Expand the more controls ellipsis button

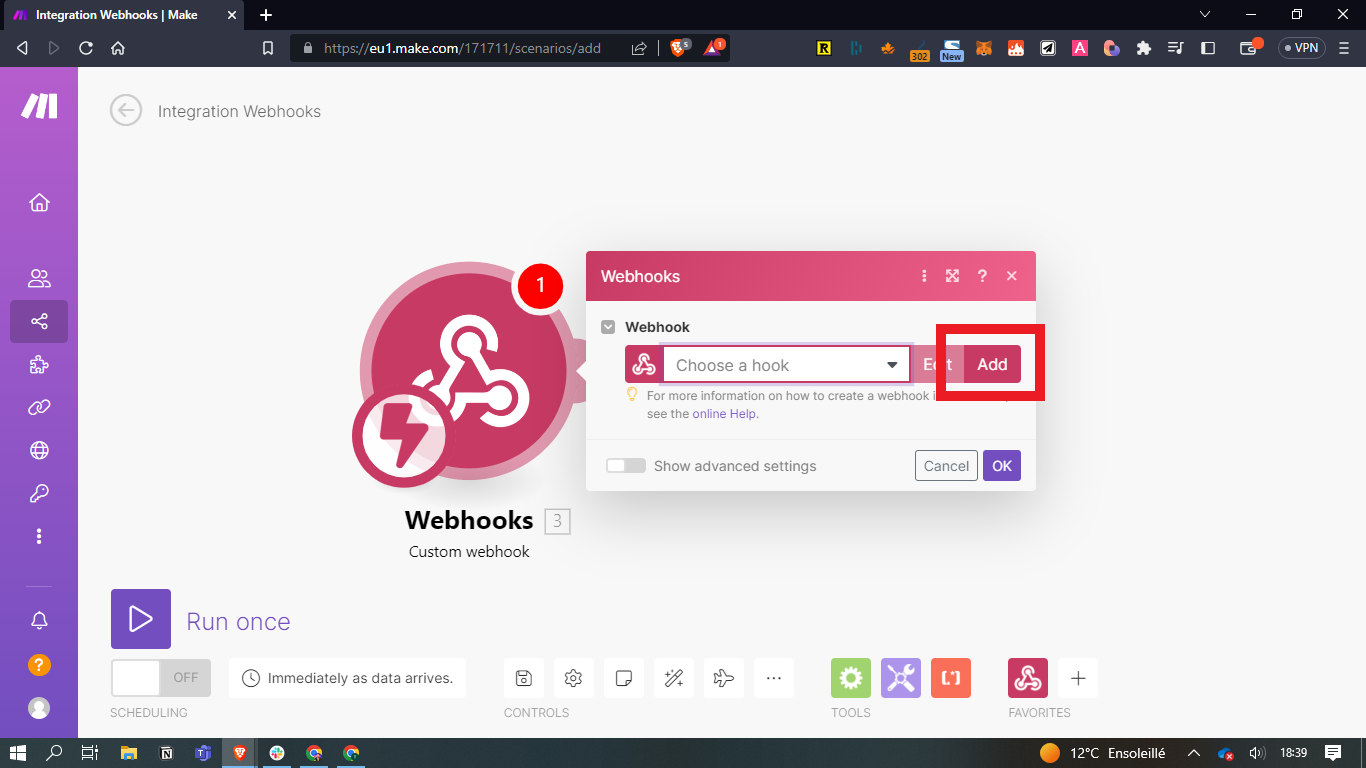click(x=773, y=678)
